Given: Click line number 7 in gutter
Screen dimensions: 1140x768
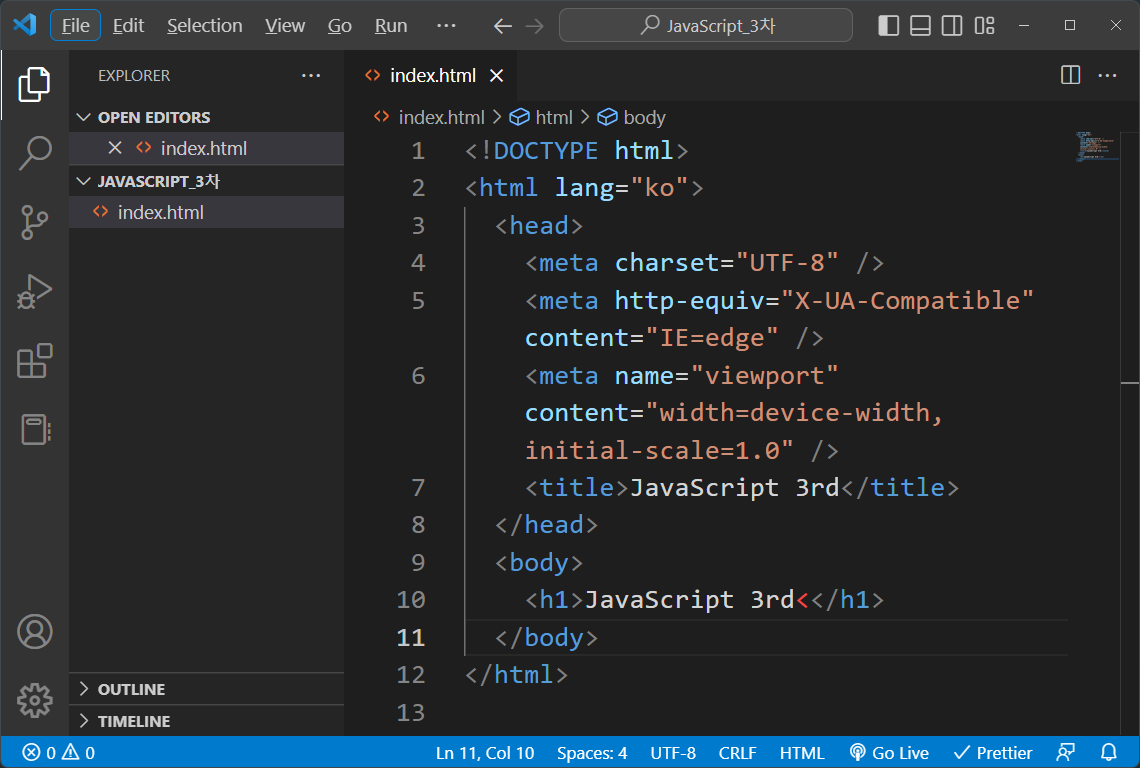Looking at the screenshot, I should pyautogui.click(x=418, y=487).
